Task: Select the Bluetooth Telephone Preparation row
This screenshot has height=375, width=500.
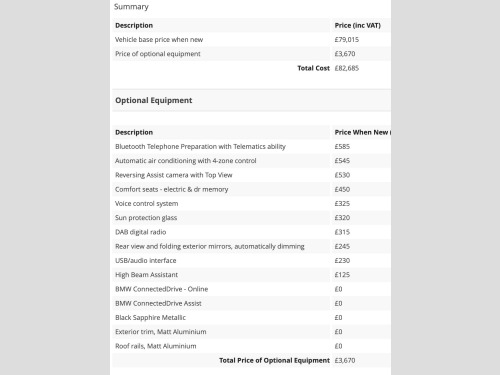Action: [252, 147]
